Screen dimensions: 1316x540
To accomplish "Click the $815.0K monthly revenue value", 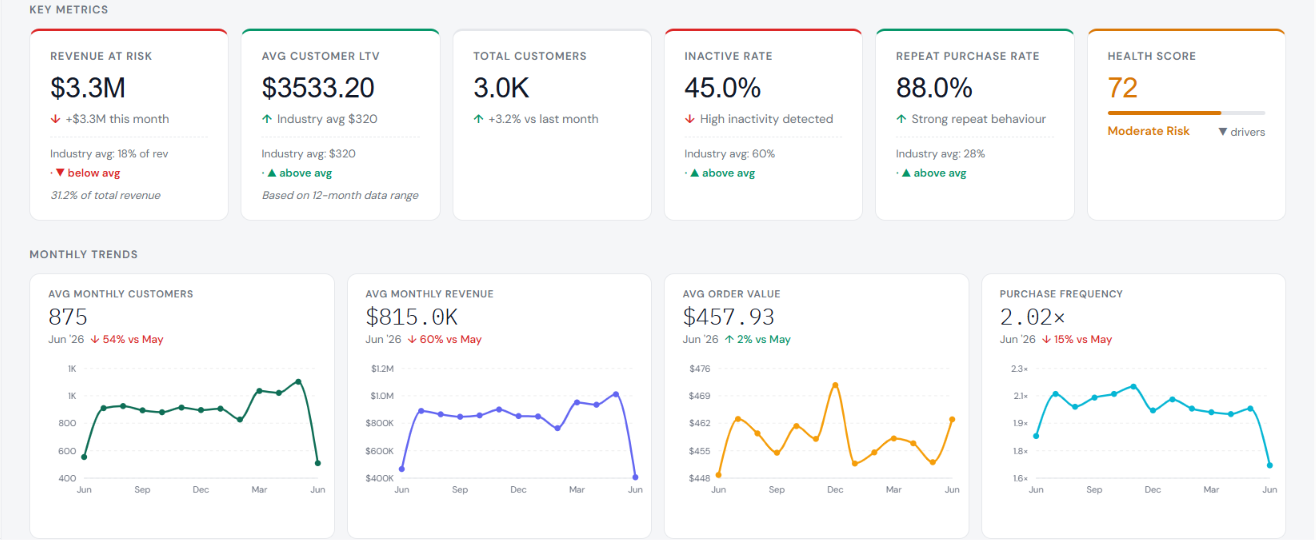I will 412,317.
